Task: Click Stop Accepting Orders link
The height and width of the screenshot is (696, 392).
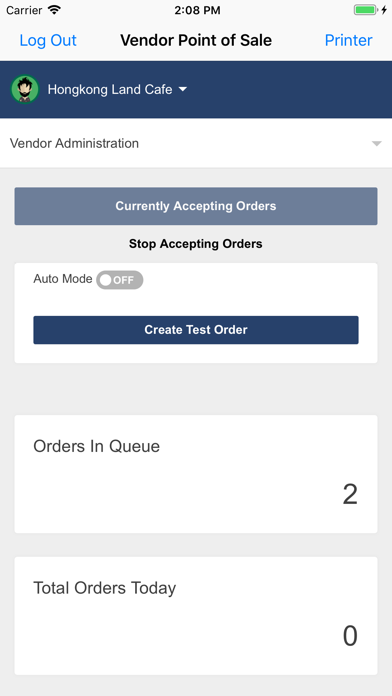Action: click(x=196, y=244)
